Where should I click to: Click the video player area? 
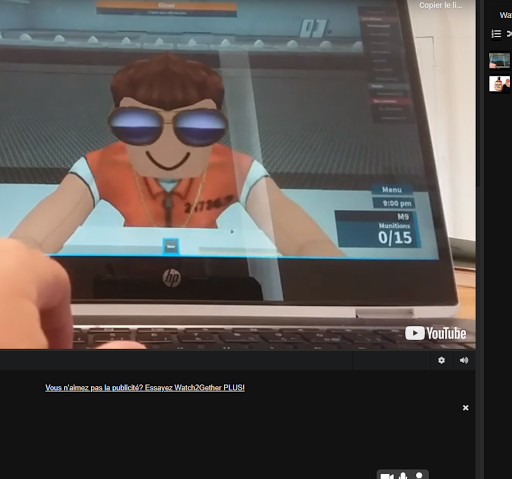(238, 174)
